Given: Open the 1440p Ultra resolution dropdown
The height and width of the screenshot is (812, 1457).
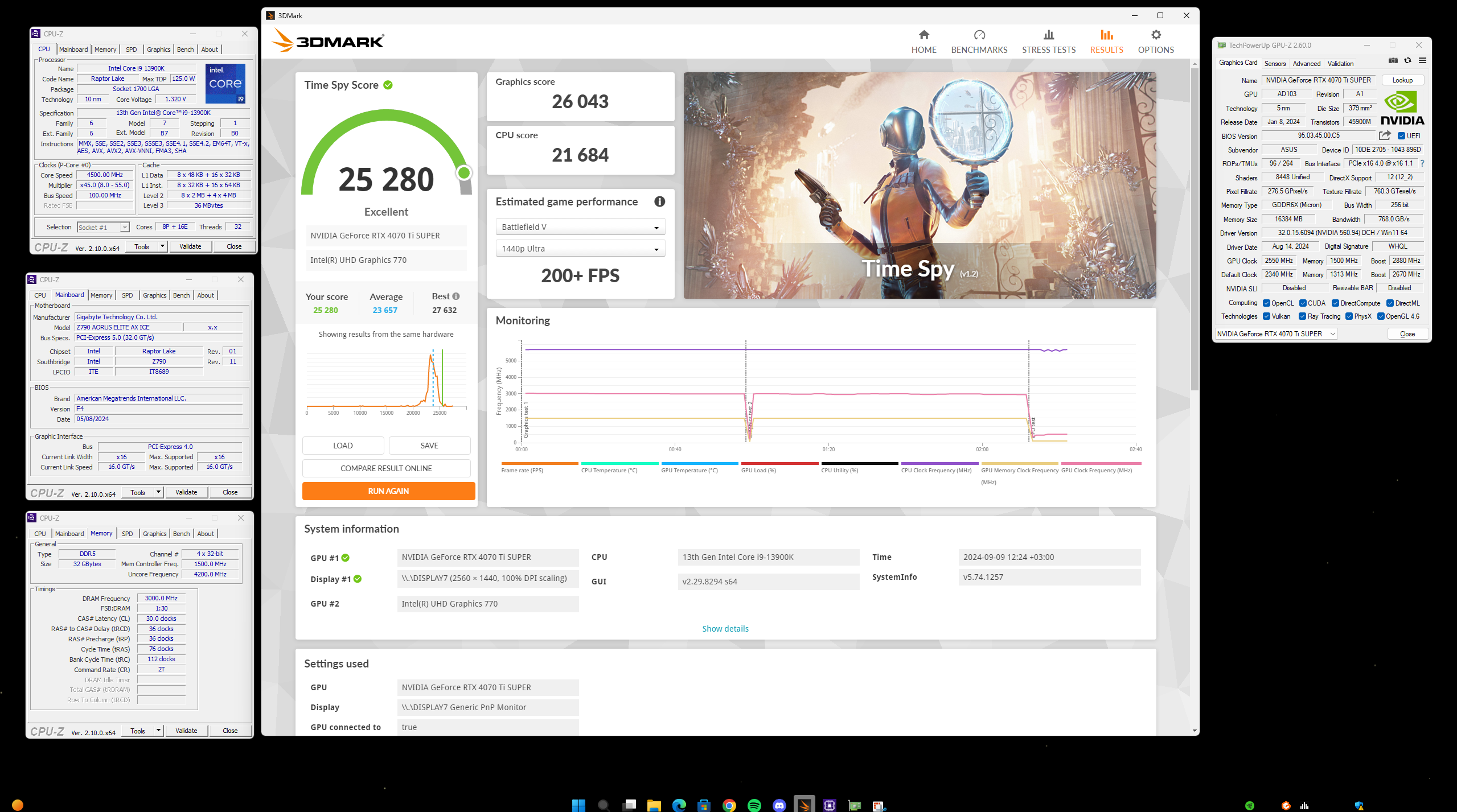Looking at the screenshot, I should tap(580, 248).
